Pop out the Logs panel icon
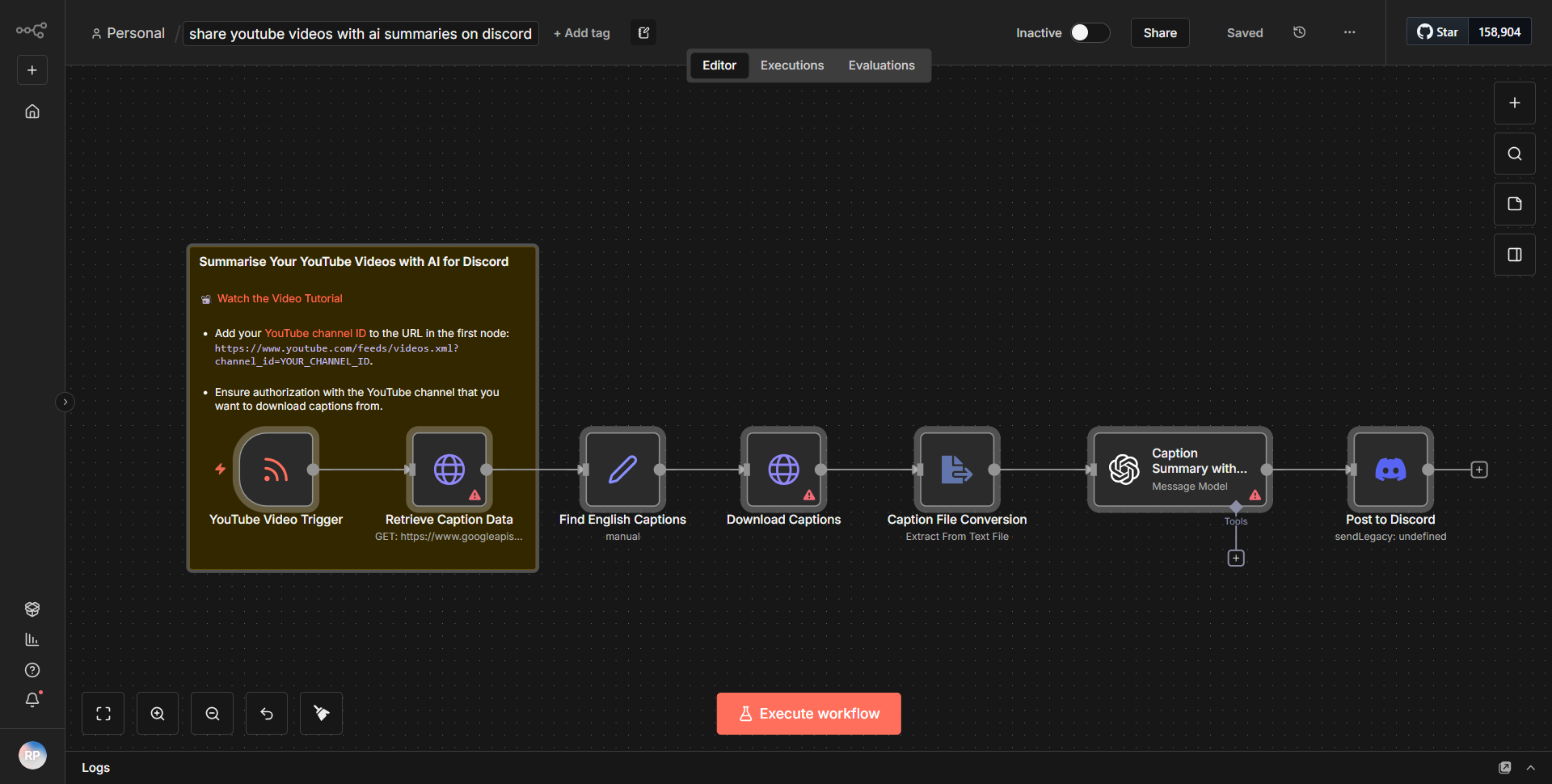Screen dimensions: 1552x784 [1505, 768]
